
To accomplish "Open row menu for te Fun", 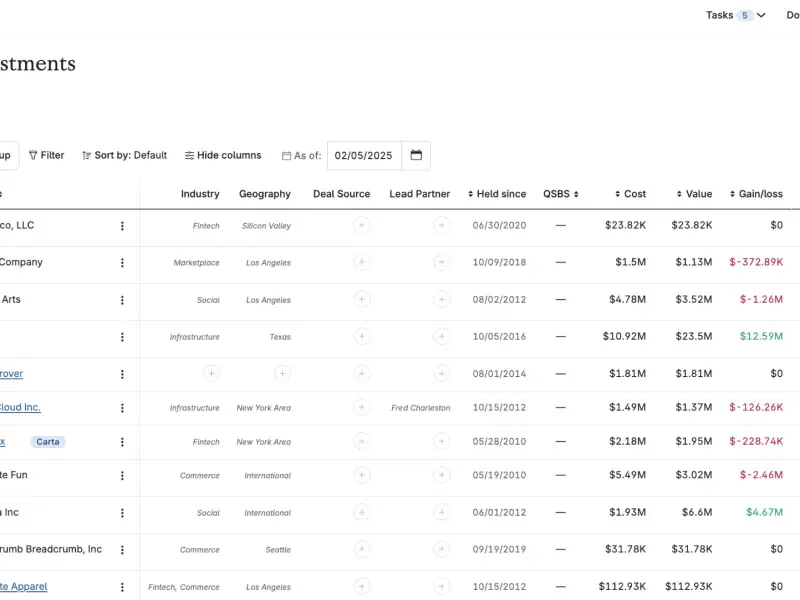I will pyautogui.click(x=122, y=476).
